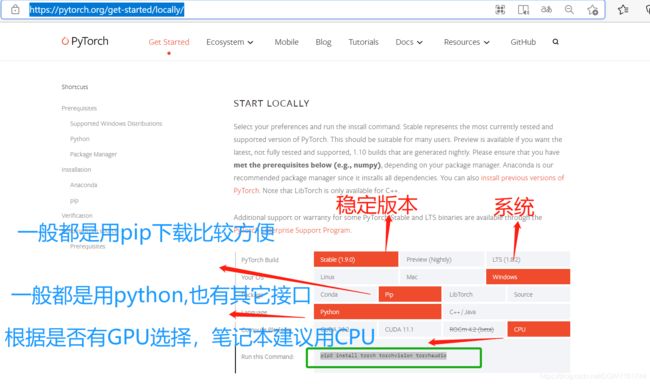The height and width of the screenshot is (384, 650).
Task: Select the ROCm 4.2 (beta) compute platform
Action: tap(474, 329)
